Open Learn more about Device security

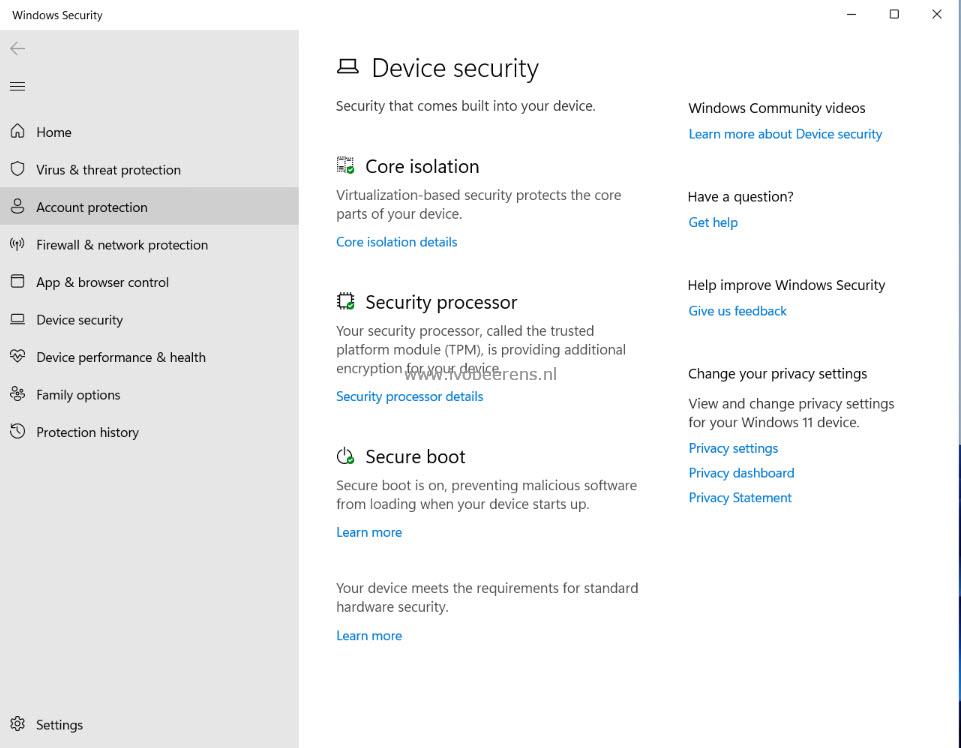(785, 134)
